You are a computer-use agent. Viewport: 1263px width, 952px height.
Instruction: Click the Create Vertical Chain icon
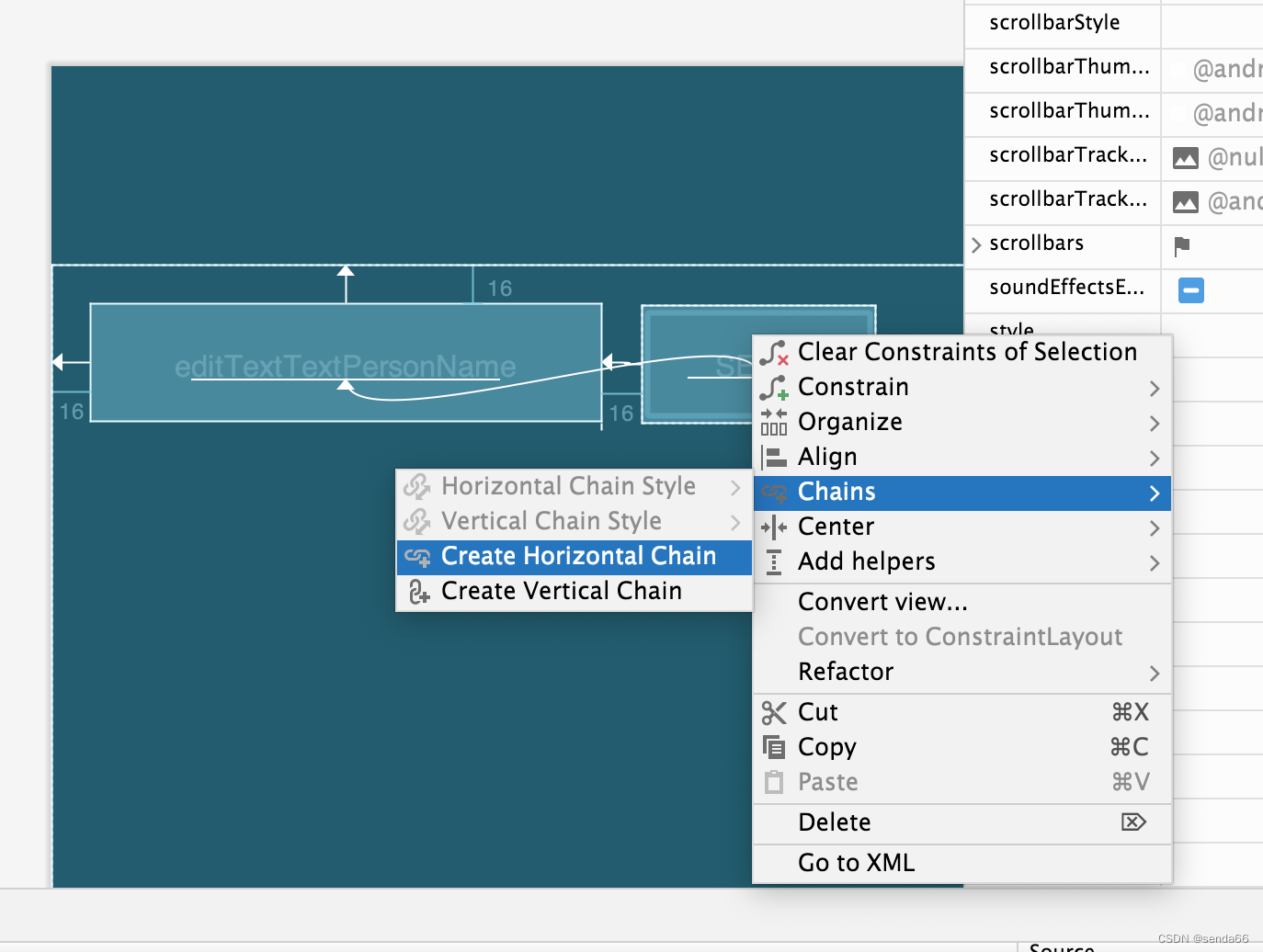tap(418, 592)
